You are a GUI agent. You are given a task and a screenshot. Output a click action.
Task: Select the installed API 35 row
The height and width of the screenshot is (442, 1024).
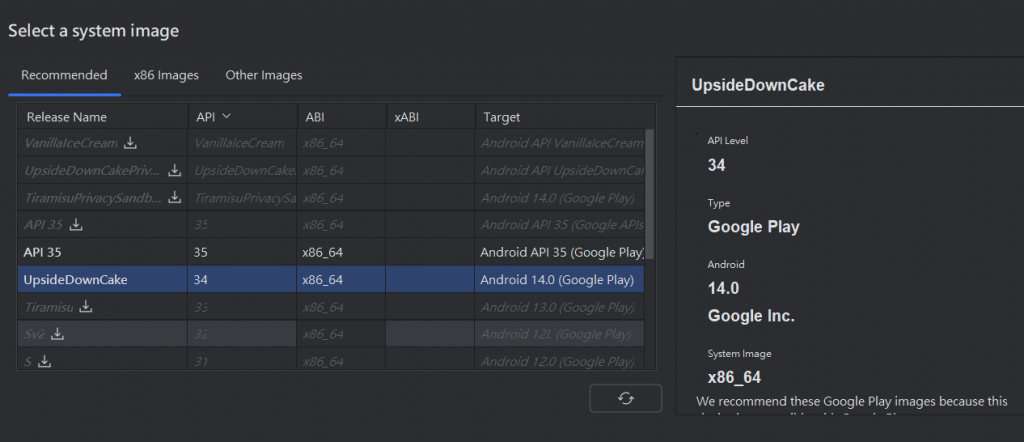pos(300,252)
